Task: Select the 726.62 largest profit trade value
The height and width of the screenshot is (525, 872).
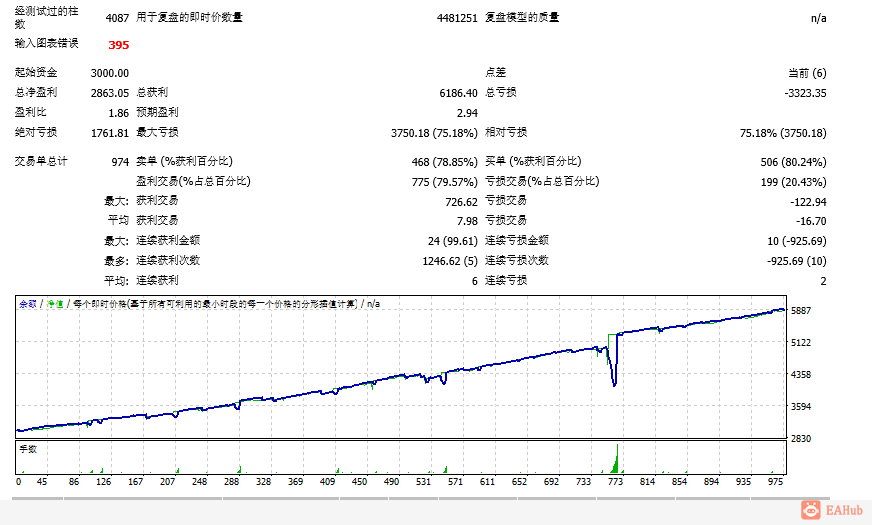Action: click(461, 202)
